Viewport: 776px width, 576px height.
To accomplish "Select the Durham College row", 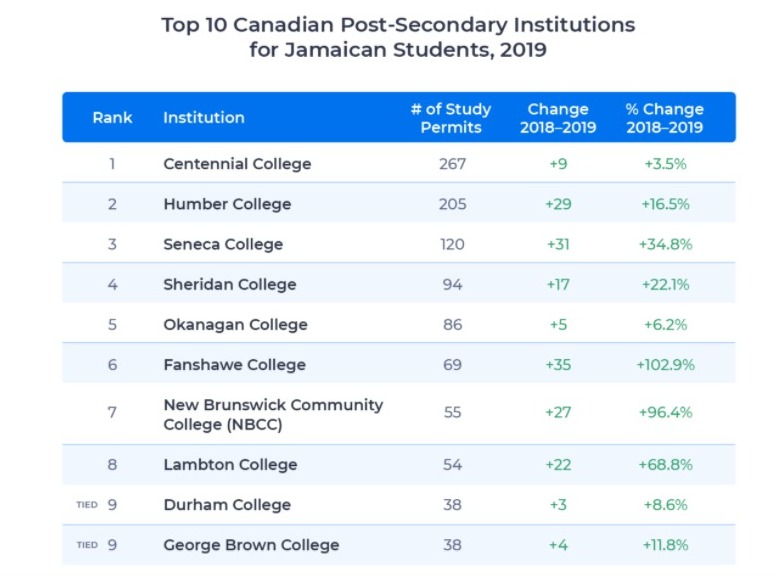I will tap(227, 505).
